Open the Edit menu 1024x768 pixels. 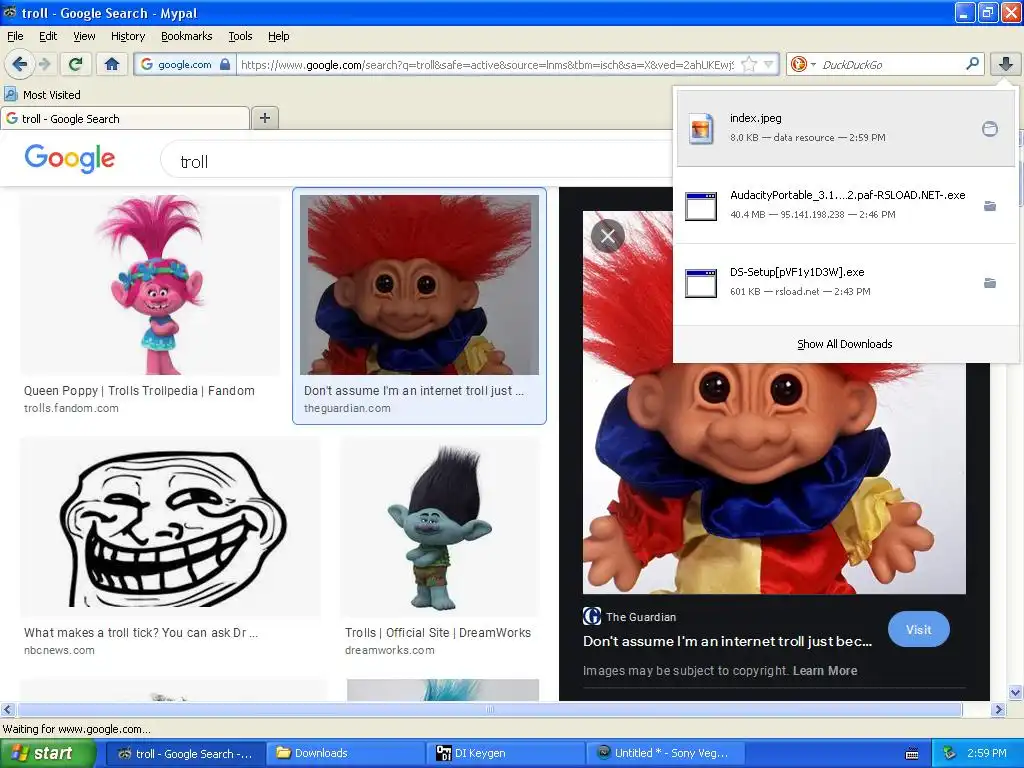pyautogui.click(x=48, y=36)
